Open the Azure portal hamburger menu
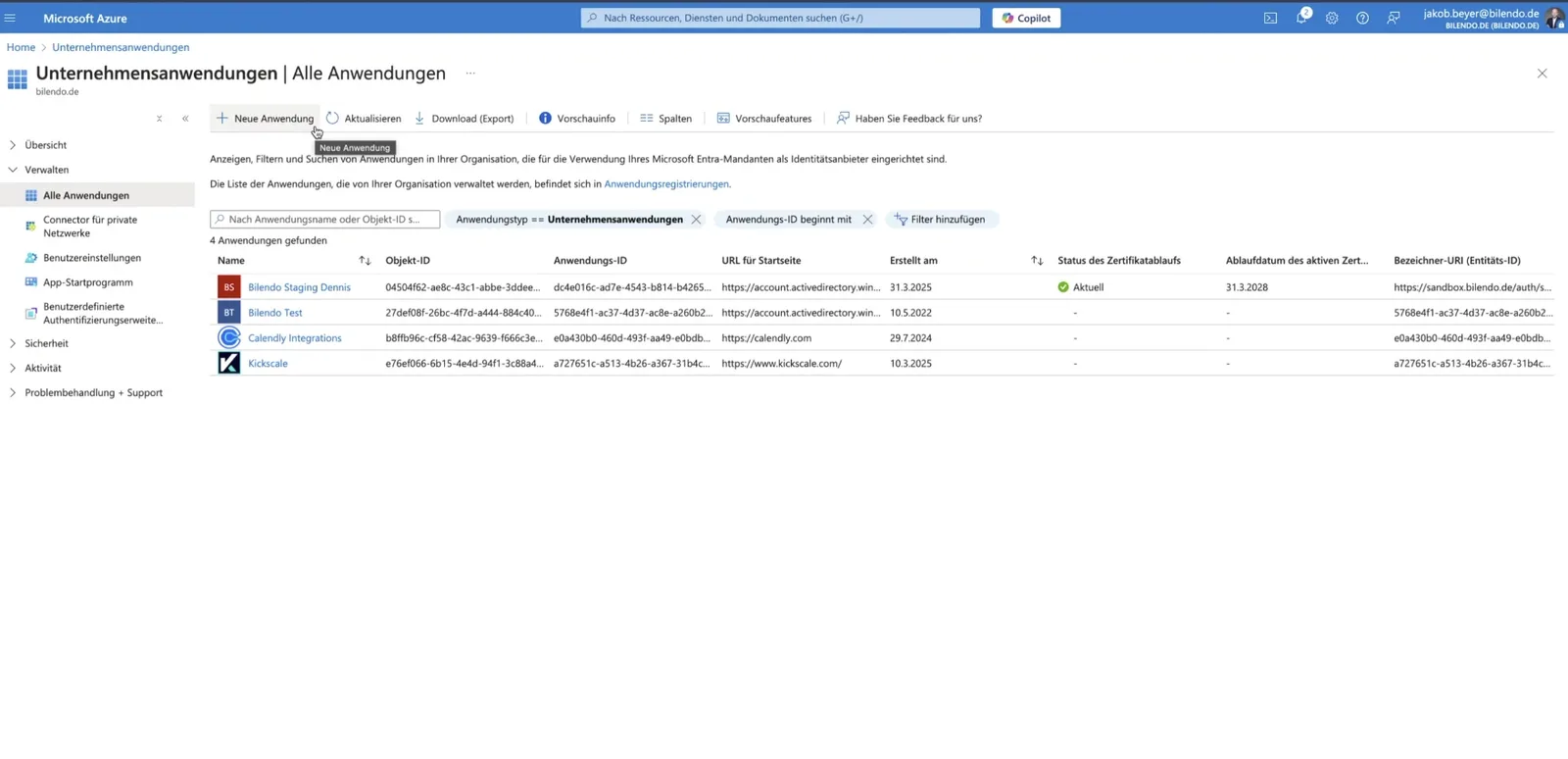The width and height of the screenshot is (1568, 759). tap(11, 18)
